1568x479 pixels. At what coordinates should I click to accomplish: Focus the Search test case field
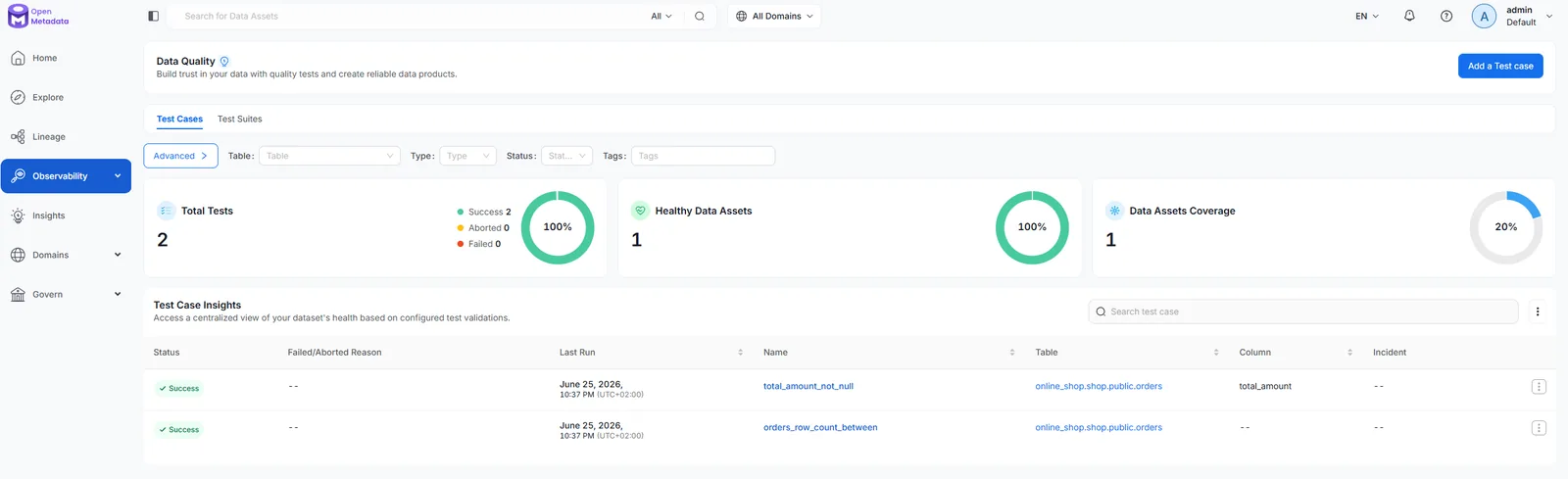[x=1303, y=311]
